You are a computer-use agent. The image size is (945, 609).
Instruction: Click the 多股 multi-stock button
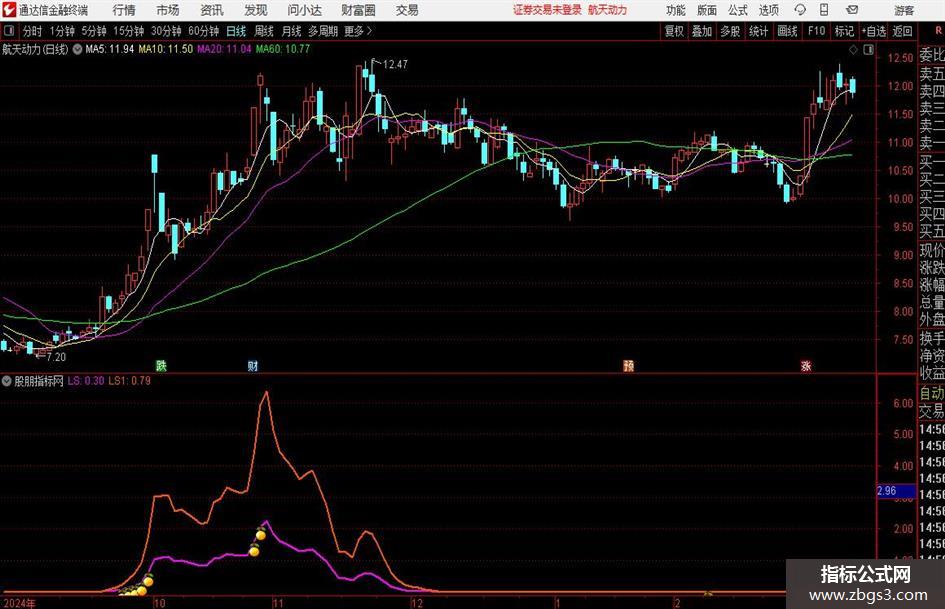point(730,31)
